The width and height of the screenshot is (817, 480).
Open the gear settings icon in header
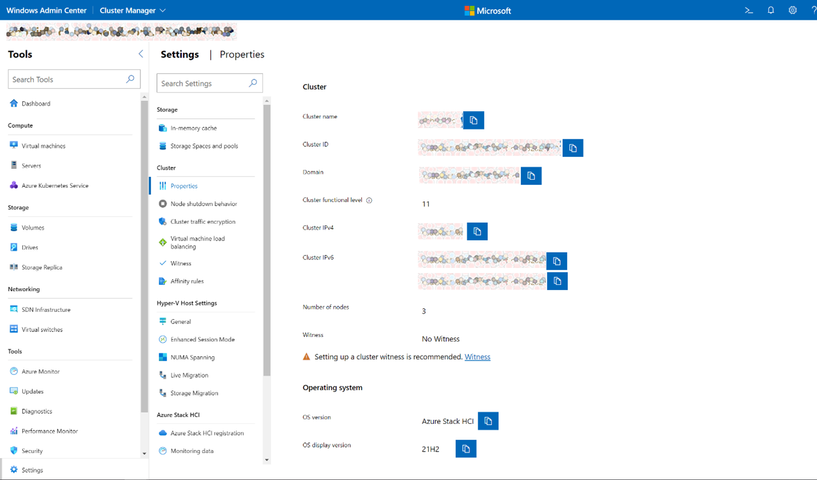[x=793, y=10]
